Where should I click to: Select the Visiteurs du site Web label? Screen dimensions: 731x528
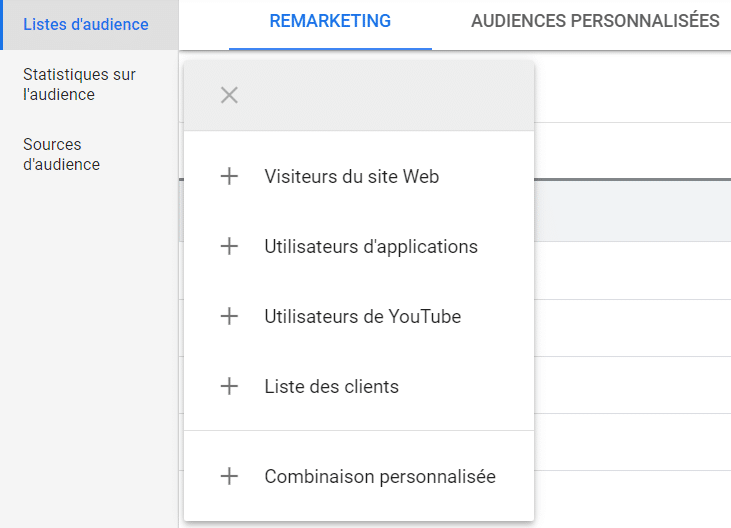pyautogui.click(x=351, y=177)
